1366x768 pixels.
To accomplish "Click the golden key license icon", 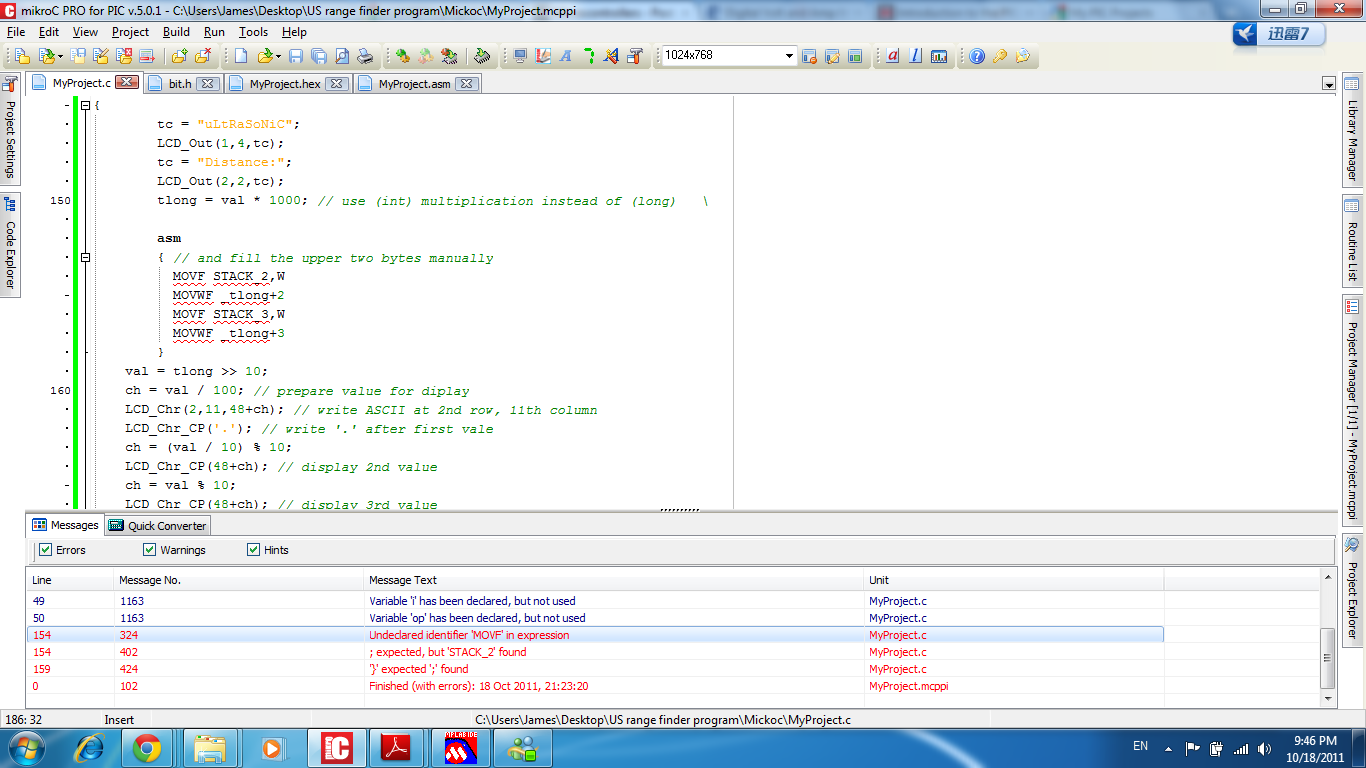I will 999,56.
